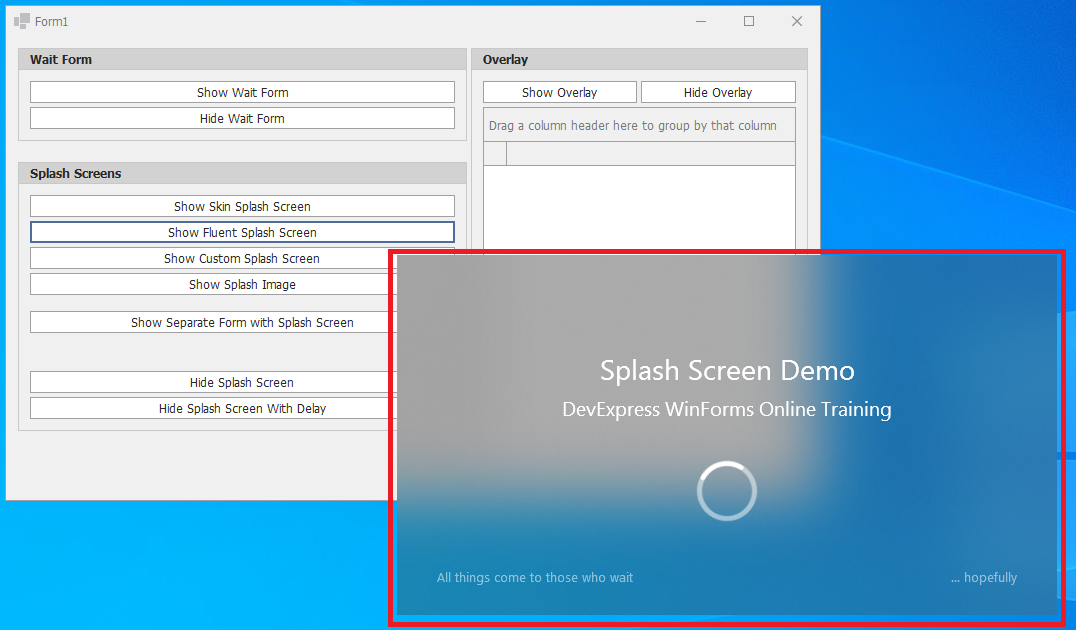Click the grid's group-by-column drop area
The image size is (1076, 630).
tap(639, 125)
